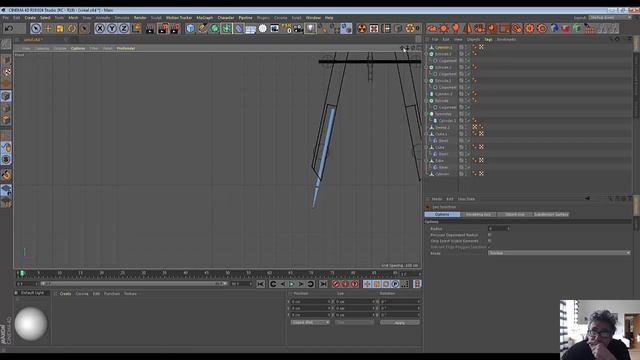Switch to Edges mode

[x=6, y=108]
